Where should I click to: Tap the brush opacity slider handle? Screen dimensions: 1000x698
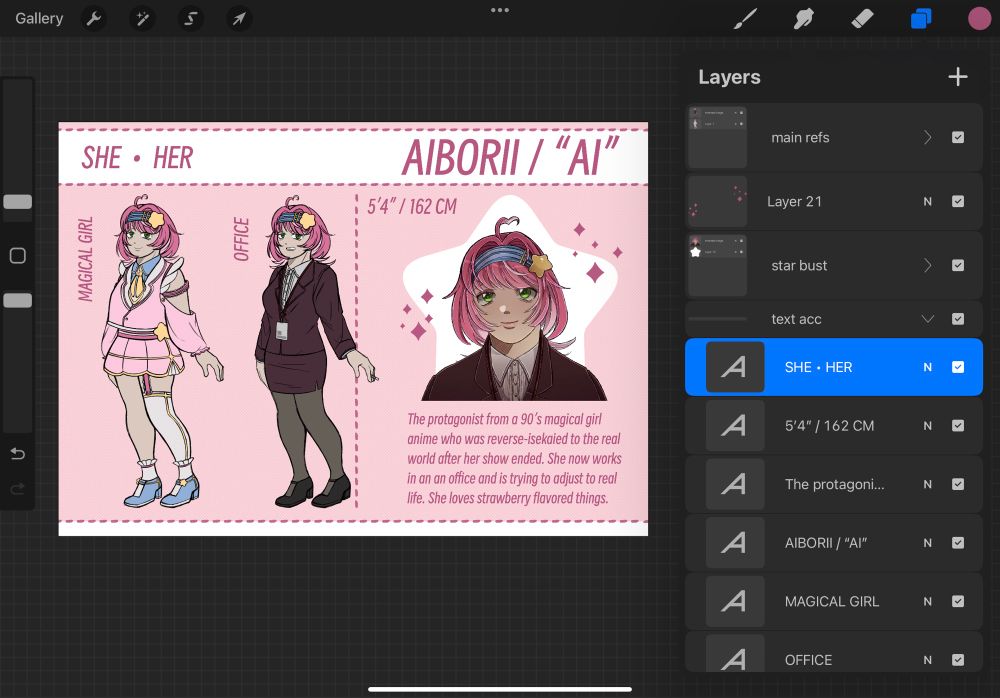click(18, 301)
